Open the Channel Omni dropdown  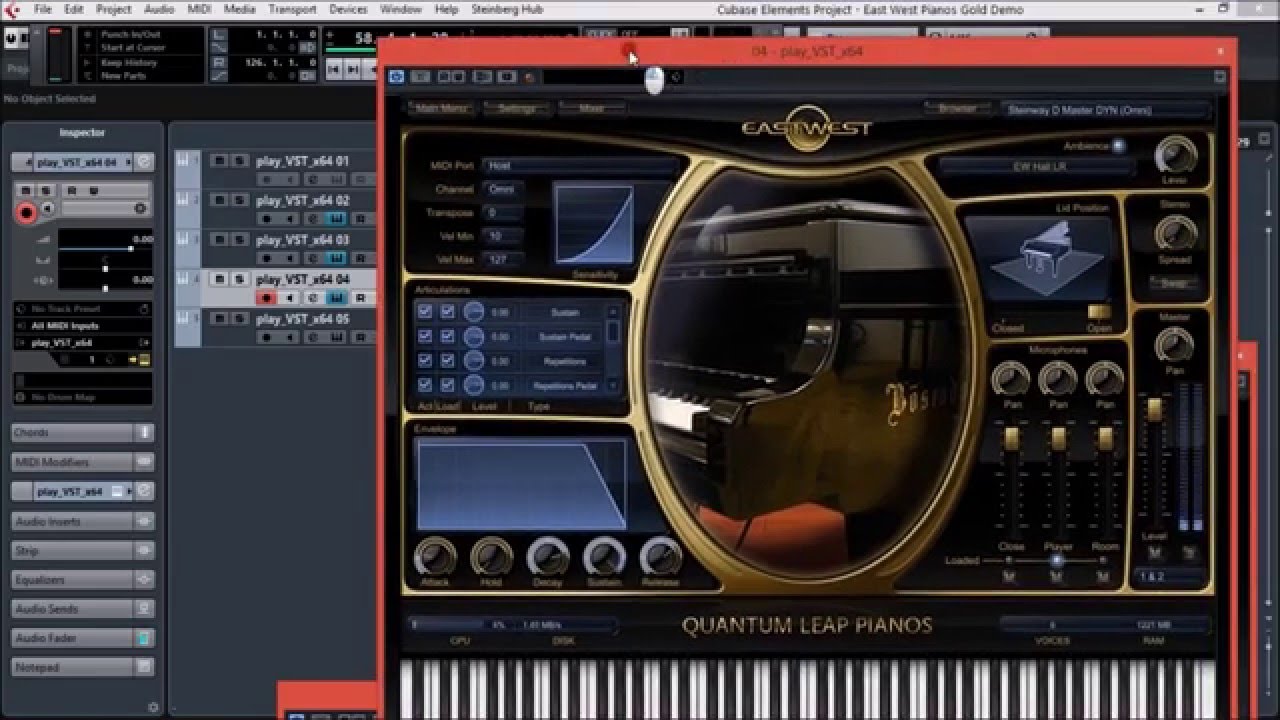coord(503,189)
